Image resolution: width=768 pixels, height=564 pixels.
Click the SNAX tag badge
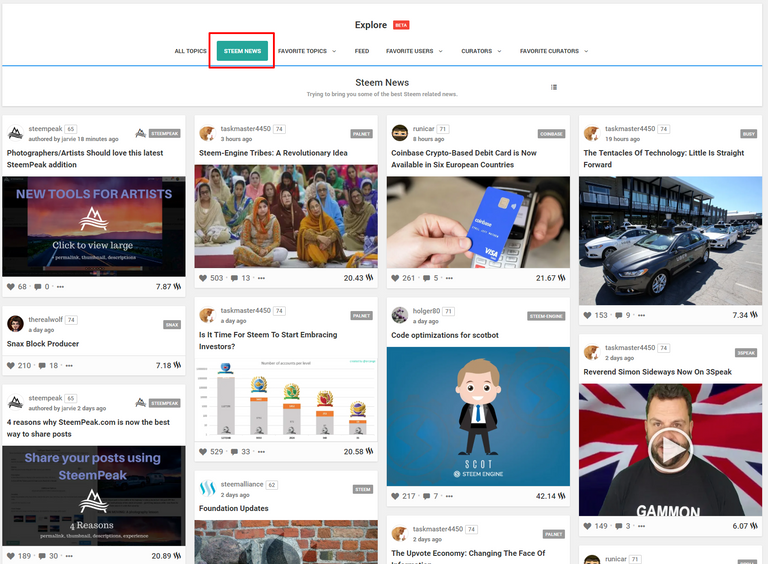[x=172, y=325]
